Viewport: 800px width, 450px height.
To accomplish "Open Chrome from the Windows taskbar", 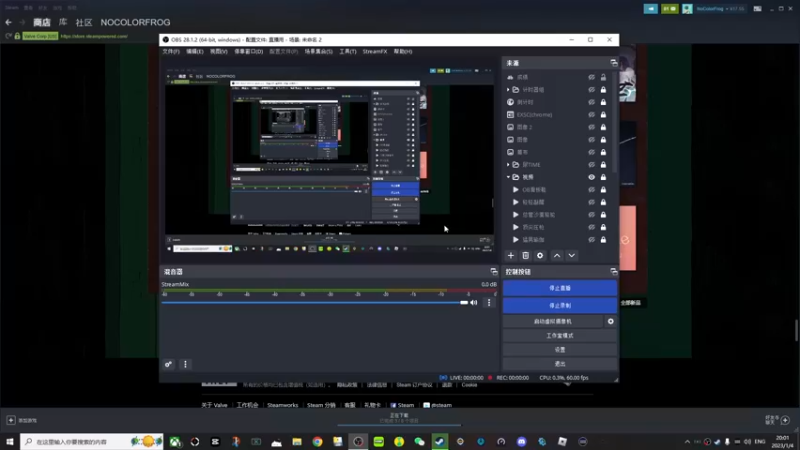I will click(317, 442).
